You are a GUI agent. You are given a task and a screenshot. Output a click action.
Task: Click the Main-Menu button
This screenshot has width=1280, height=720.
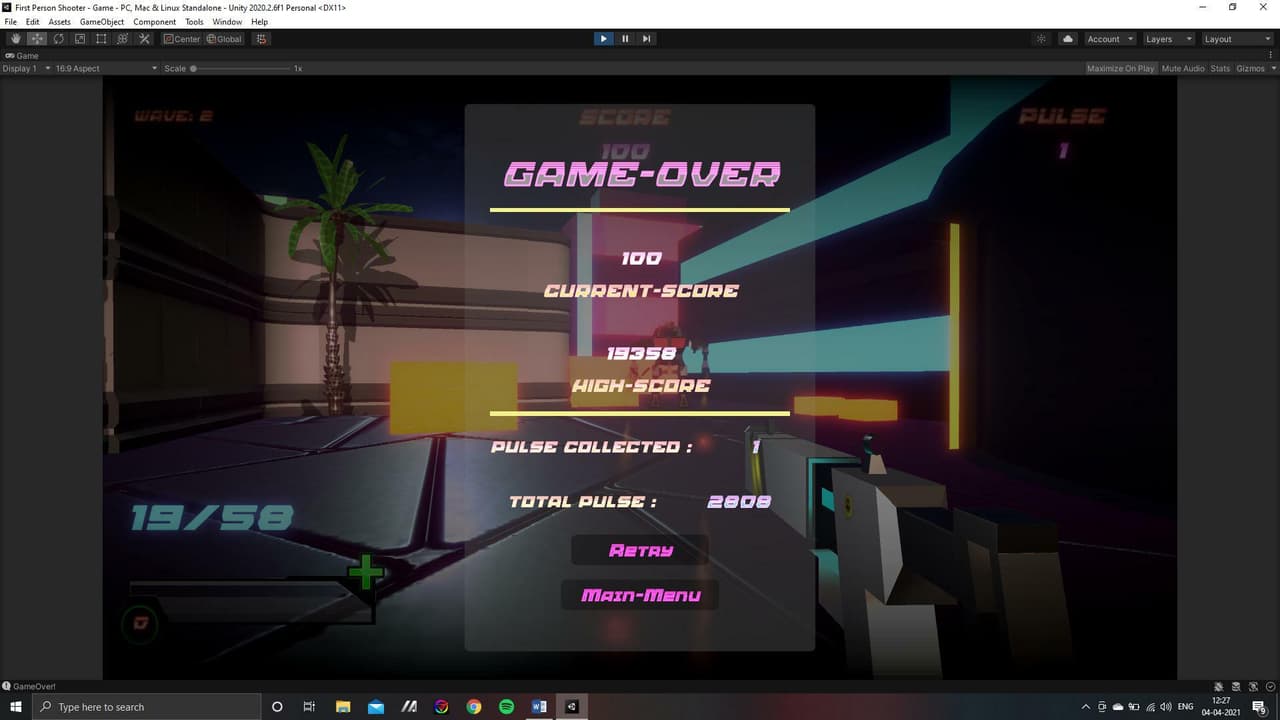(640, 595)
